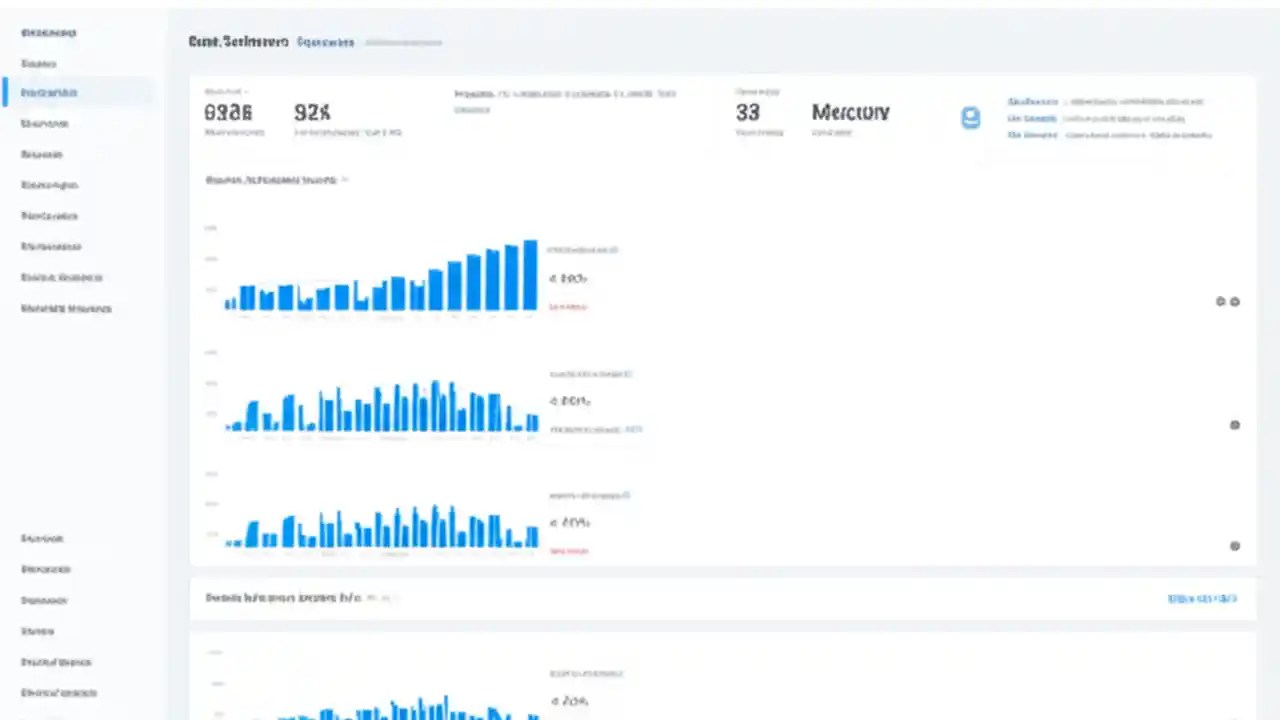The image size is (1280, 720).
Task: Select the second sidebar navigation item
Action: (38, 63)
